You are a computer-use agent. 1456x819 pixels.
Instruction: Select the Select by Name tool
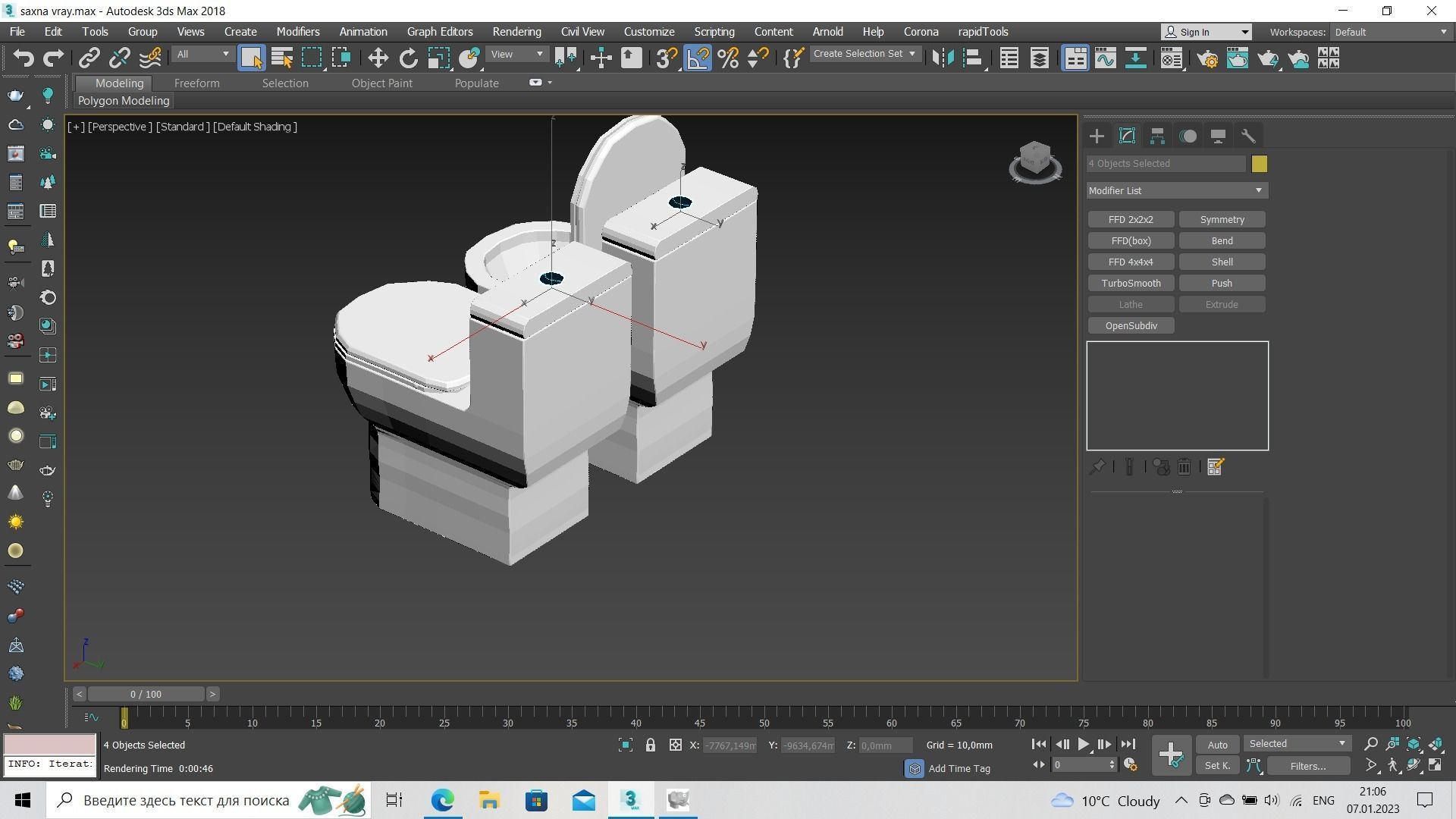point(281,58)
